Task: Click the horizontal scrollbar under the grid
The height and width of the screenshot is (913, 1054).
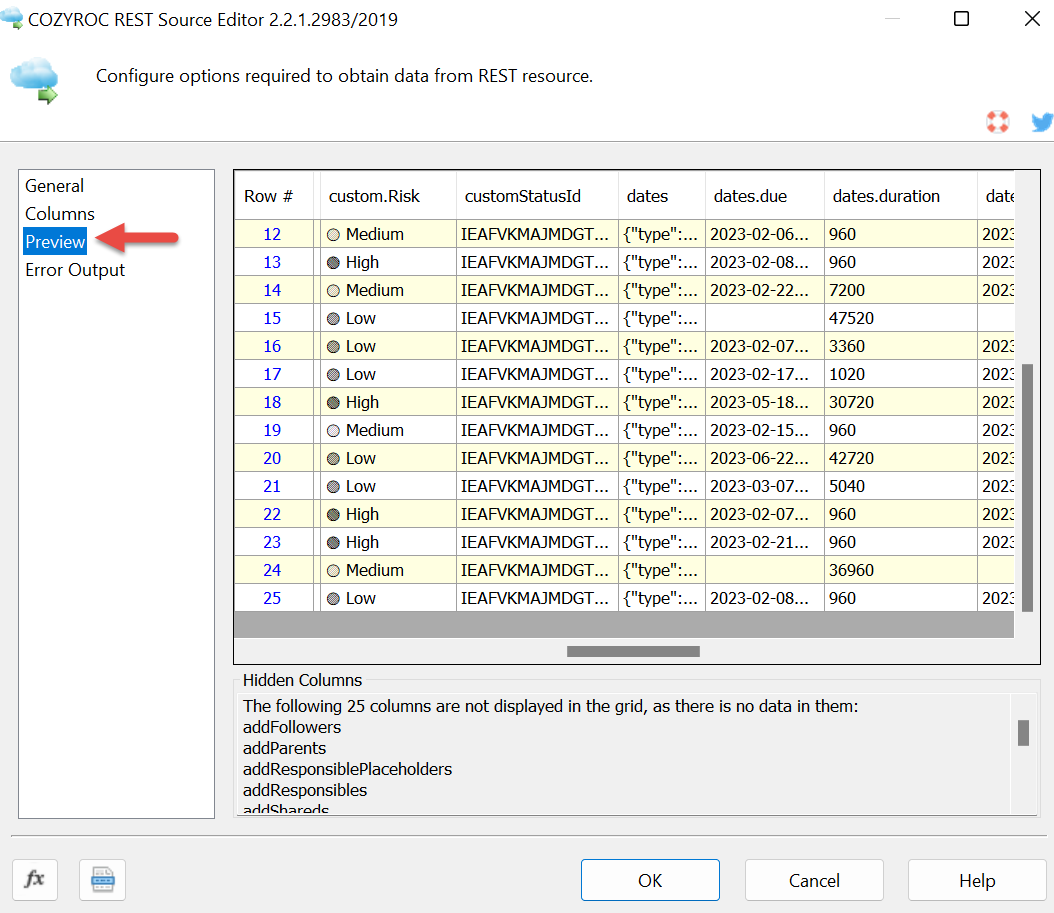Action: click(x=632, y=651)
